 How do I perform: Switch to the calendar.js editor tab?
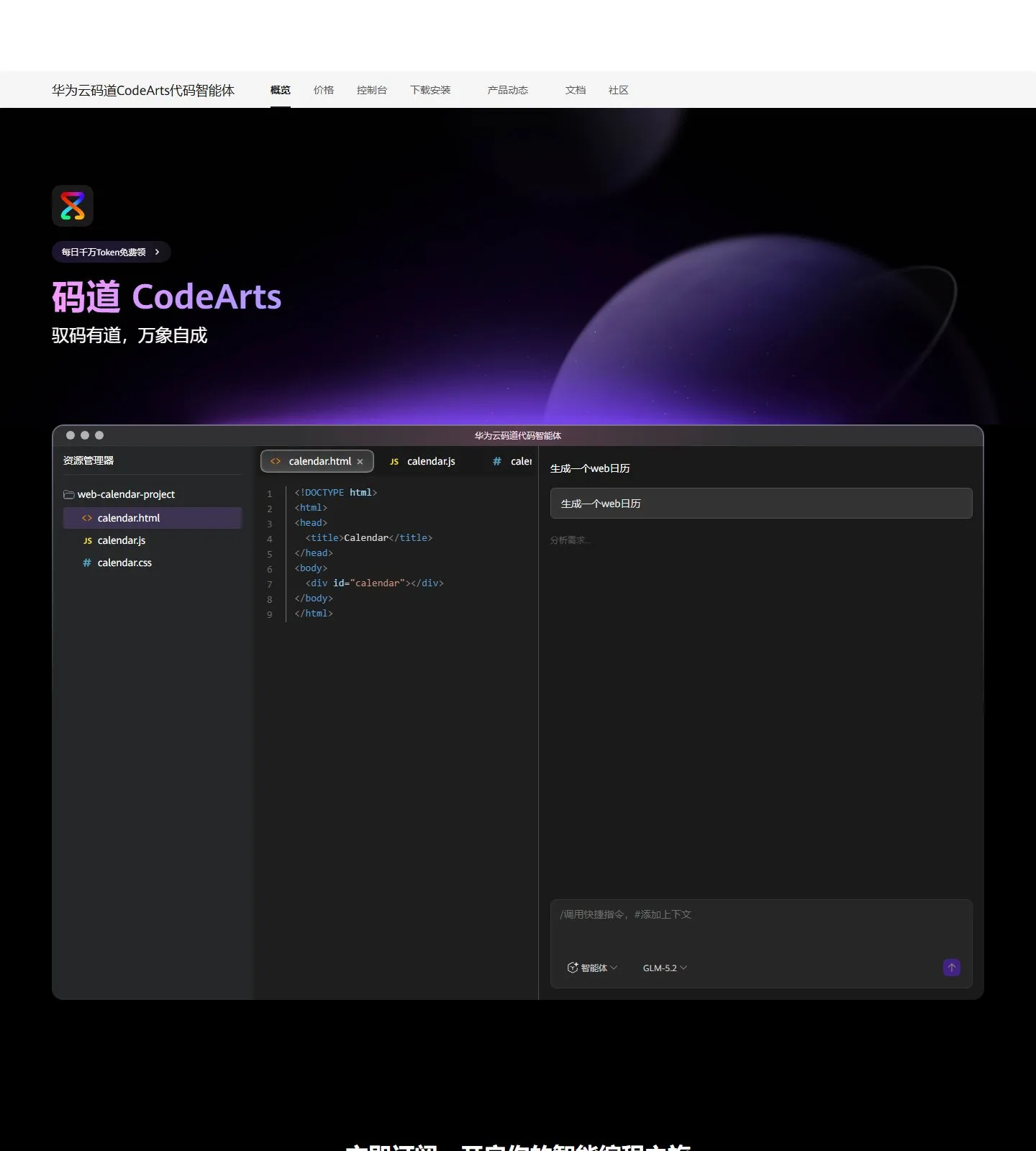[423, 461]
